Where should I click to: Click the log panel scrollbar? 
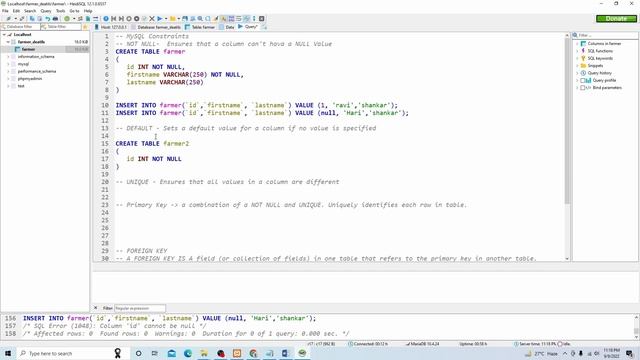pyautogui.click(x=636, y=327)
